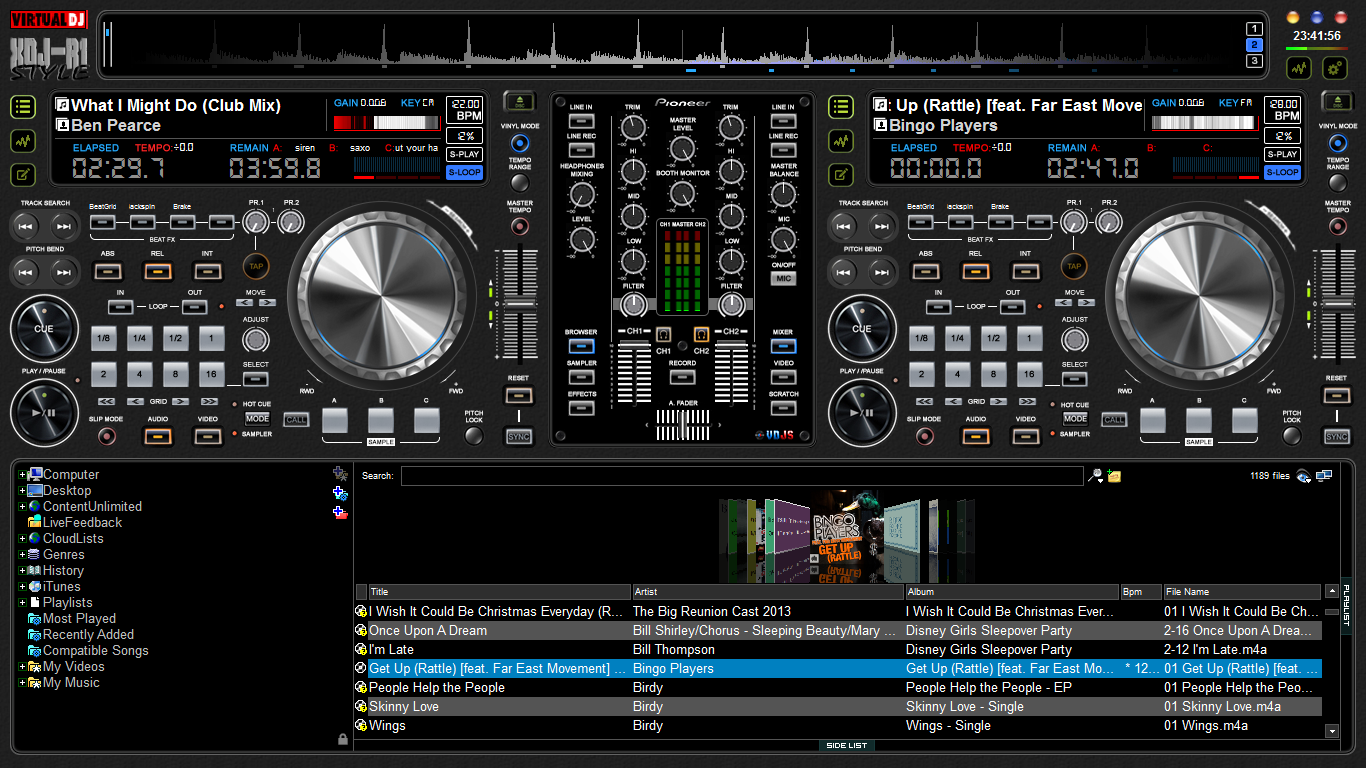Viewport: 1366px width, 768px height.
Task: Click add filter folder red icon
Action: pyautogui.click(x=340, y=513)
